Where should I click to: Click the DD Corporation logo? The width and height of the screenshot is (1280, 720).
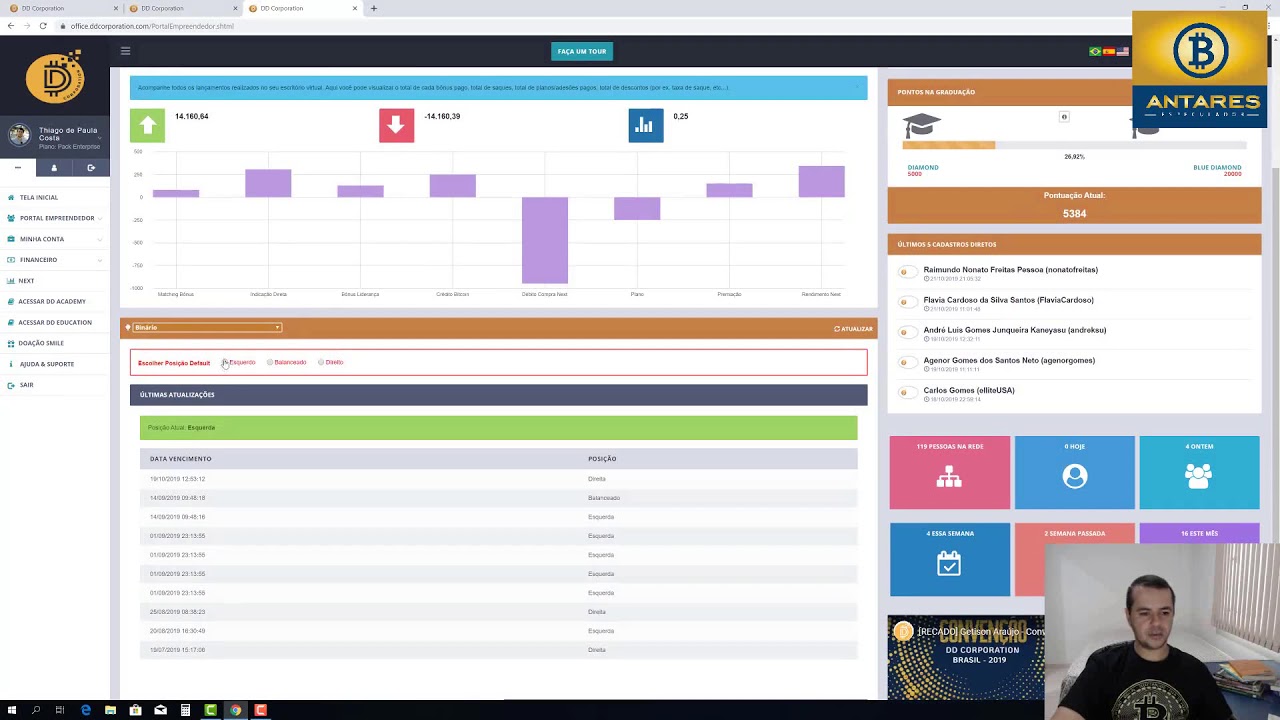[x=55, y=77]
